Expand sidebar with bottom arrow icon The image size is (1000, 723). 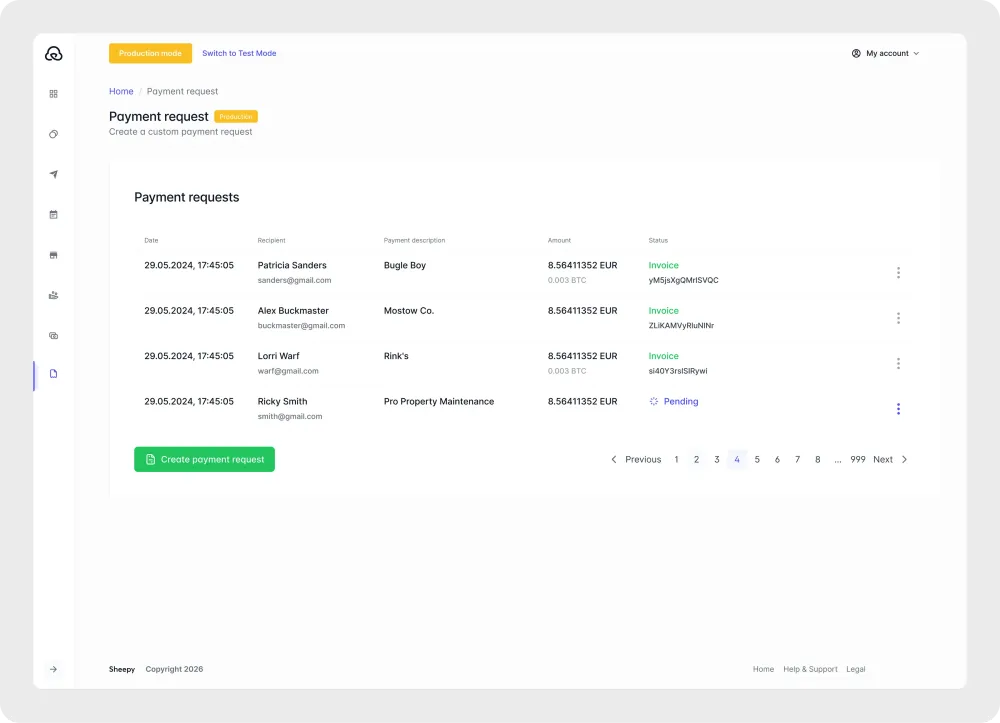pos(54,669)
